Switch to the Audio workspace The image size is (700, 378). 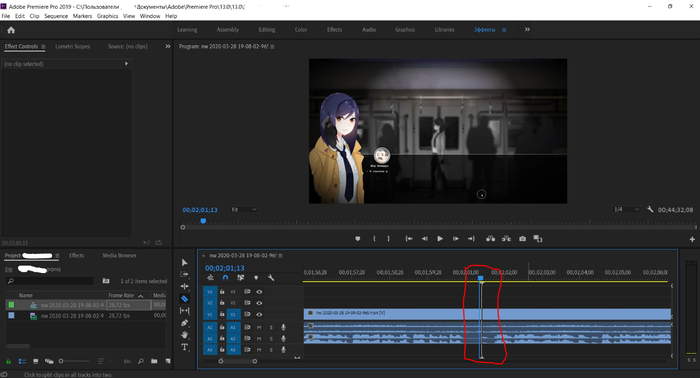point(369,29)
